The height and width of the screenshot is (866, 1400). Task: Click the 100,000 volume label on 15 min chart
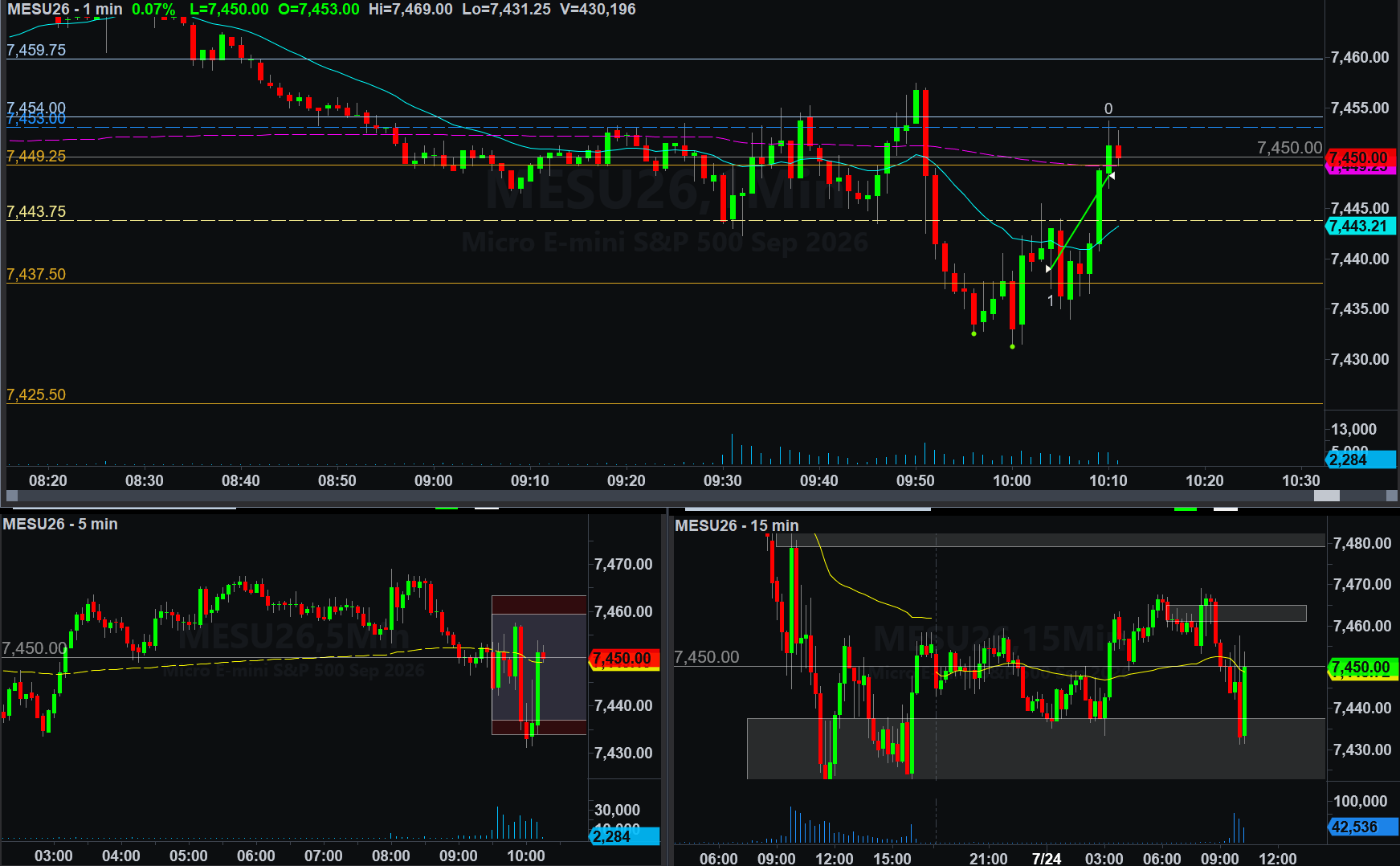pyautogui.click(x=1360, y=801)
